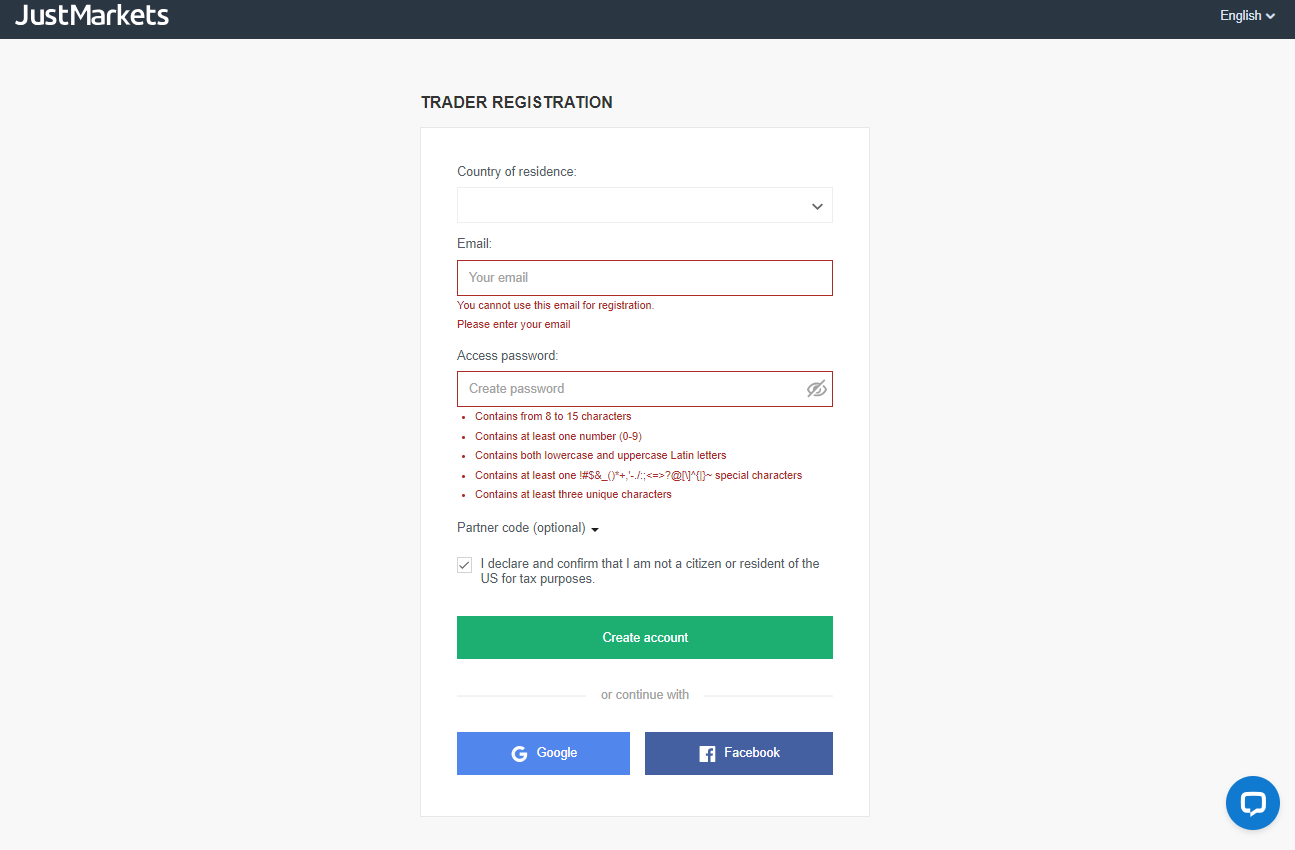Image resolution: width=1295 pixels, height=850 pixels.
Task: Click the Your email input field
Action: [x=644, y=277]
